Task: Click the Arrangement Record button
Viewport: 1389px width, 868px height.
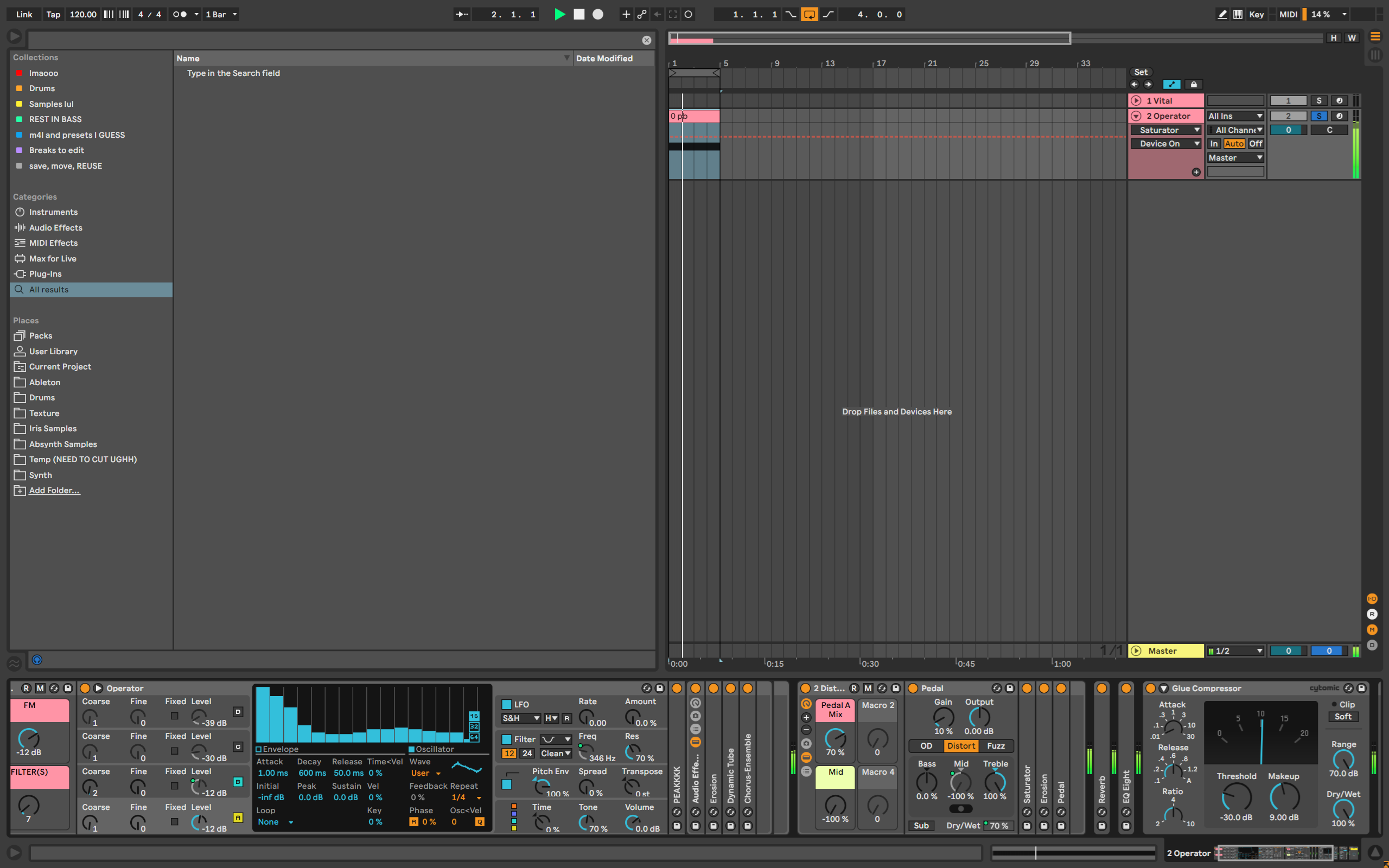Action: point(597,14)
